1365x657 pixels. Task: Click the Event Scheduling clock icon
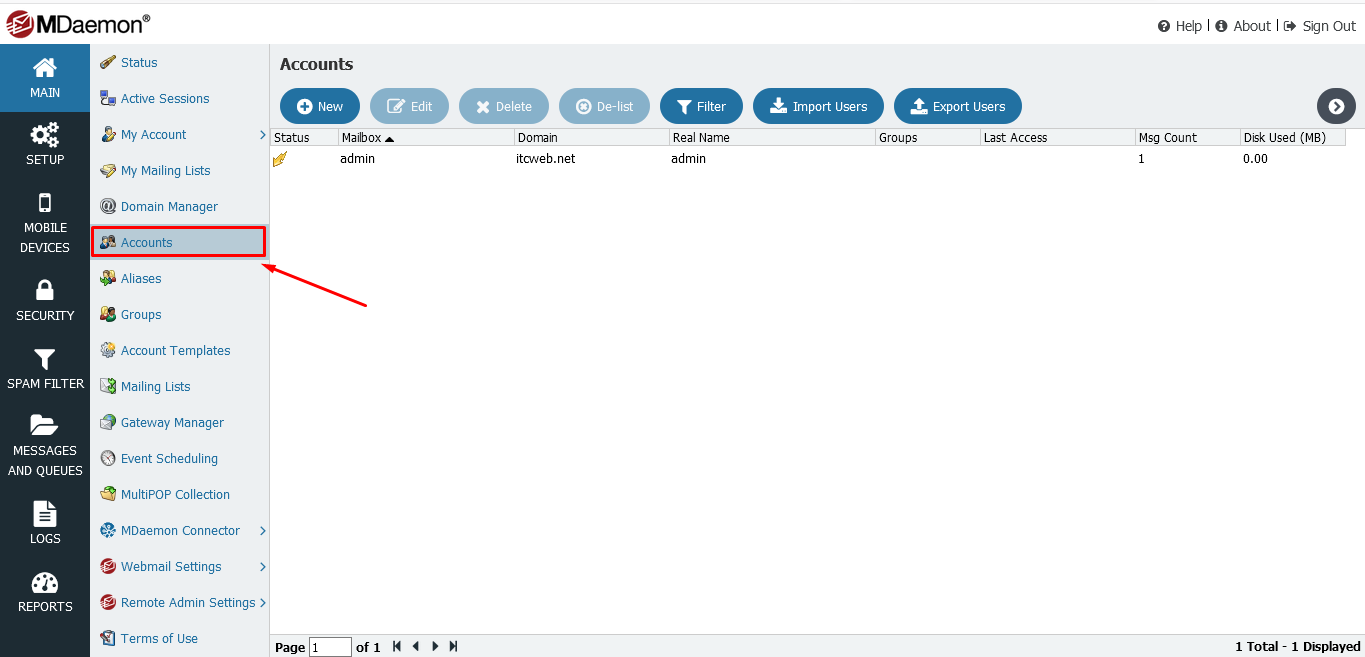click(x=108, y=458)
